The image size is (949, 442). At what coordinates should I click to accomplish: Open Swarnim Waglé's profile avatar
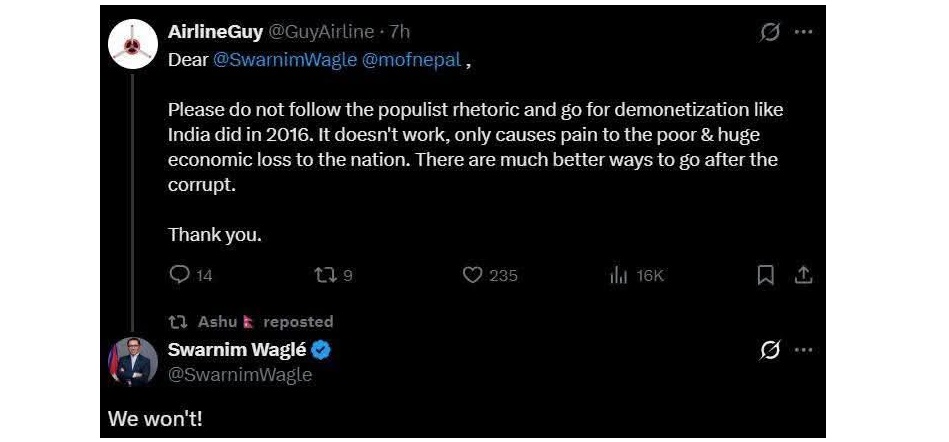[133, 362]
